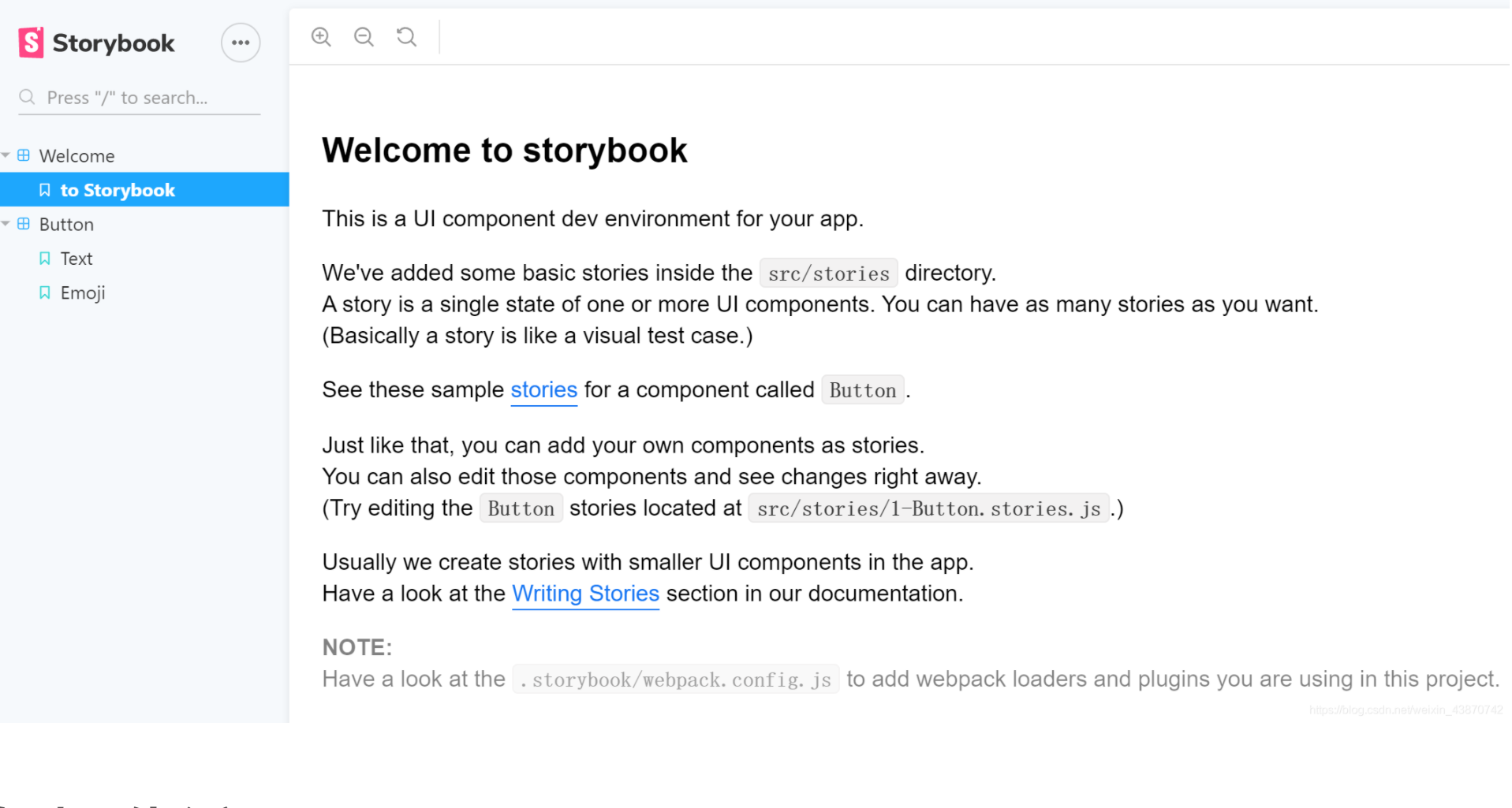This screenshot has height=808, width=1512.
Task: Reset the zoom level
Action: click(406, 36)
